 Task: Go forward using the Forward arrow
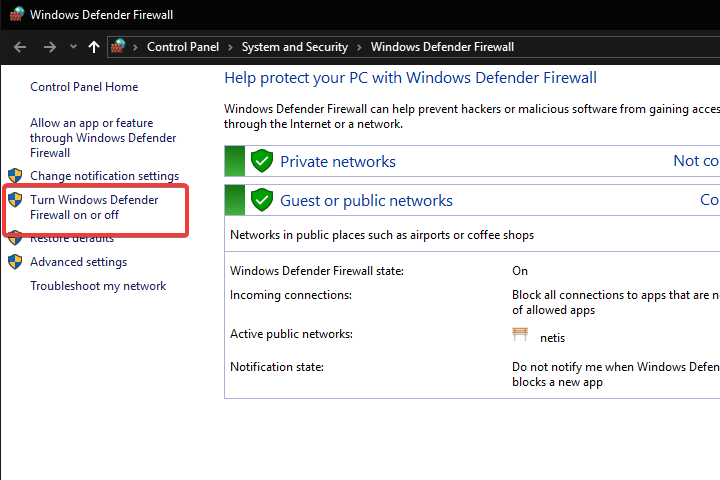[50, 47]
